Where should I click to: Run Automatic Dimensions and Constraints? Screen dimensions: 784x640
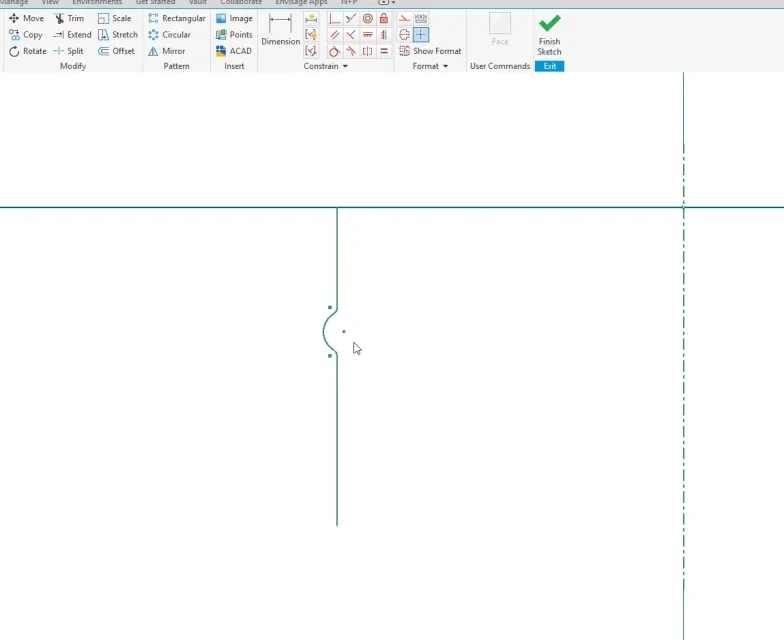(311, 19)
